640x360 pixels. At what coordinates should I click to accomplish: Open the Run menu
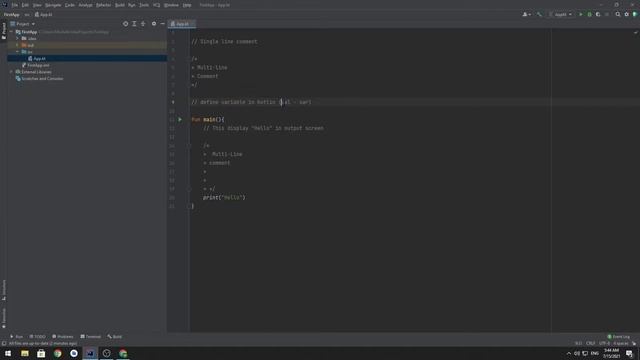click(x=131, y=5)
